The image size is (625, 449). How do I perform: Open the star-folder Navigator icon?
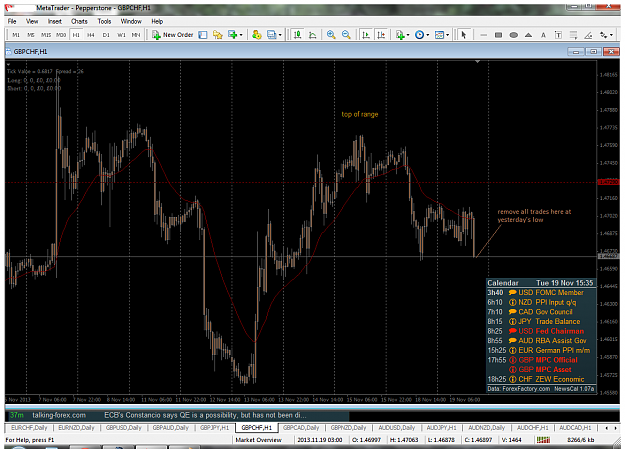[217, 35]
